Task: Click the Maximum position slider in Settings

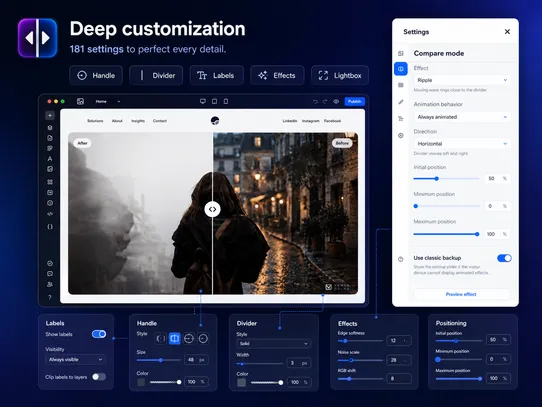Action: coord(446,234)
